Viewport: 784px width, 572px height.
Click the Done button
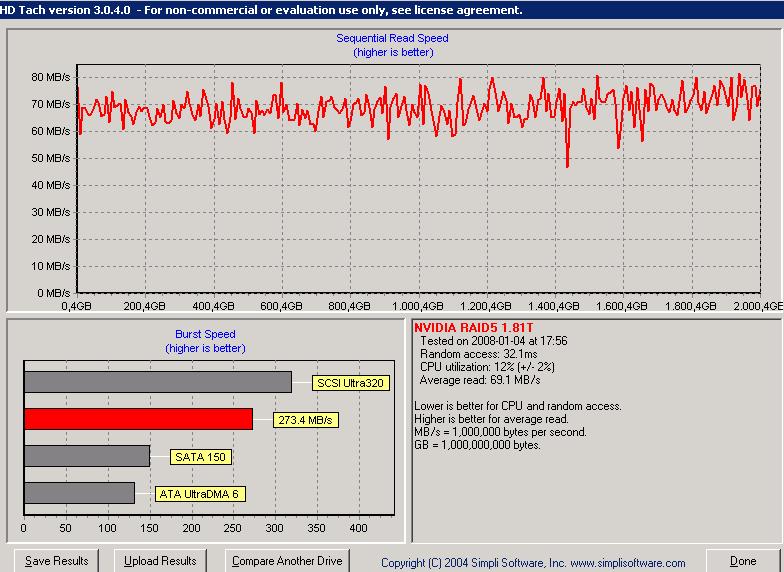(742, 561)
